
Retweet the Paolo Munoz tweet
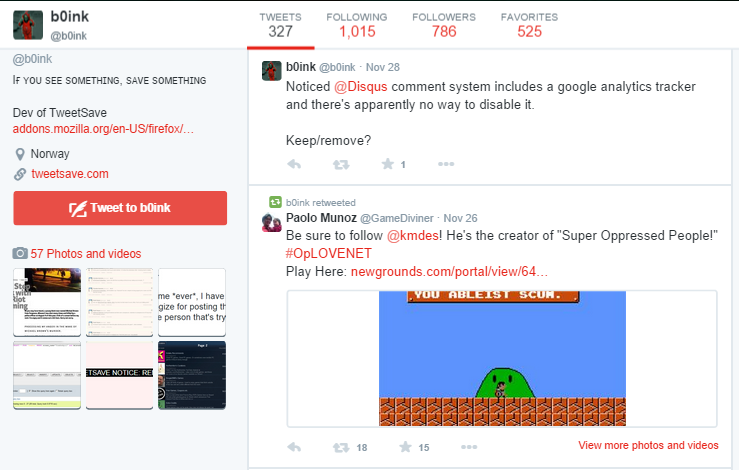(x=341, y=446)
